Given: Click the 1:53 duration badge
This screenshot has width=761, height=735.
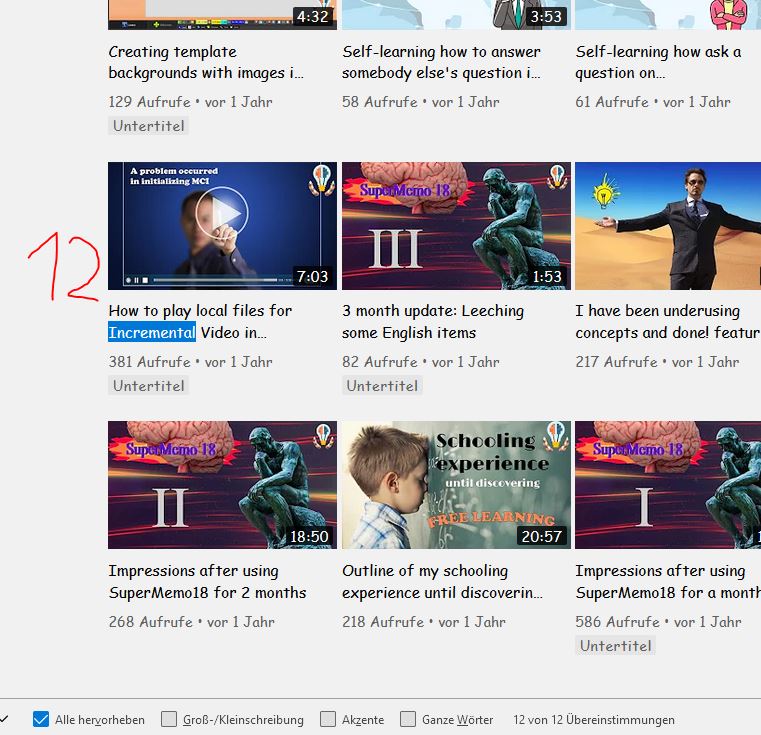Looking at the screenshot, I should pyautogui.click(x=547, y=276).
